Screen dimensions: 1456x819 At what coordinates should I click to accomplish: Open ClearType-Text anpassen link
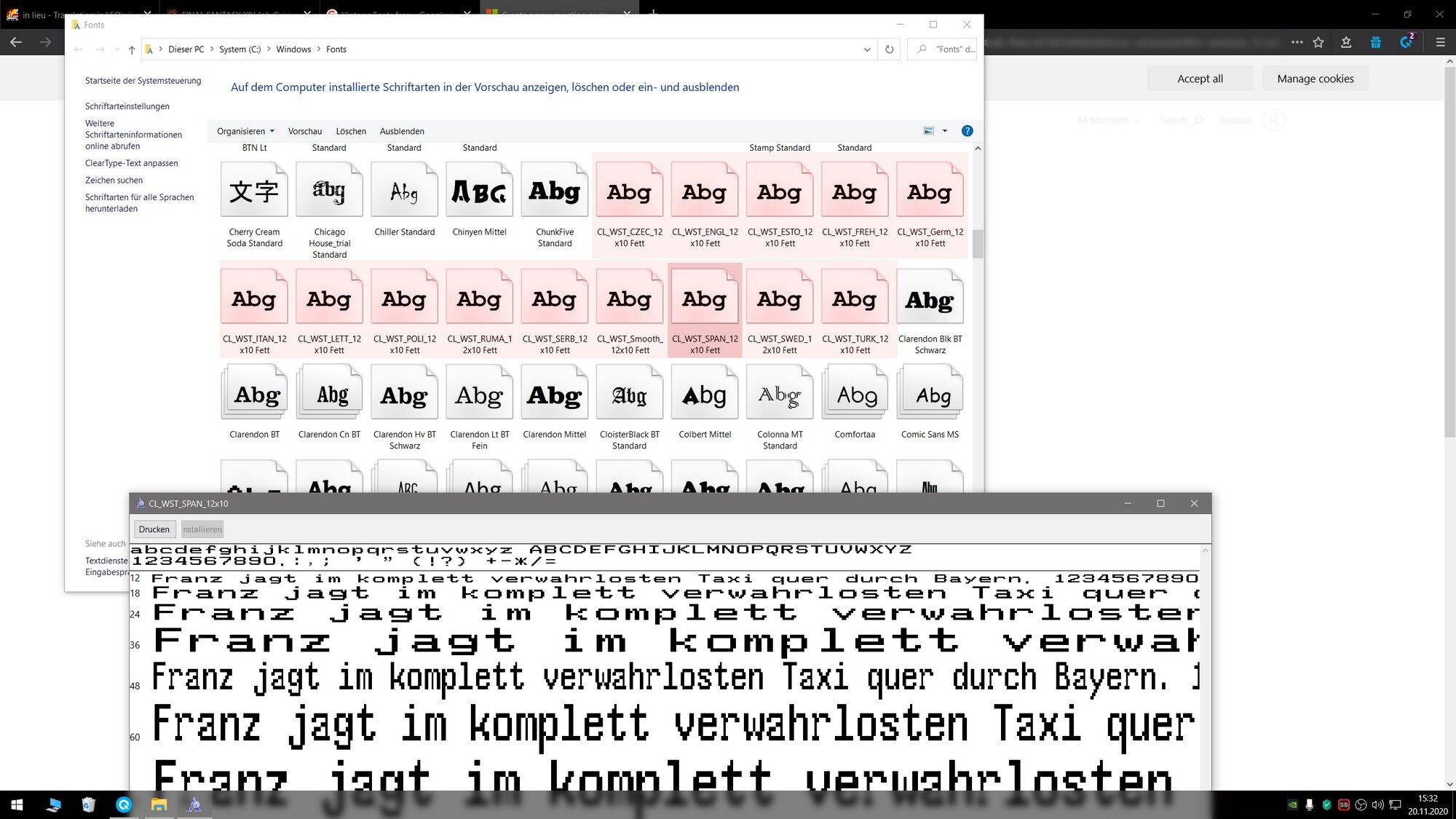pos(132,163)
